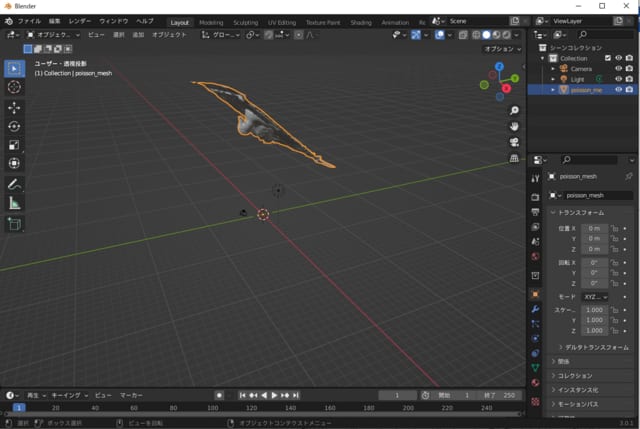Toggle camera view in viewport
The image size is (640, 429).
(x=513, y=142)
